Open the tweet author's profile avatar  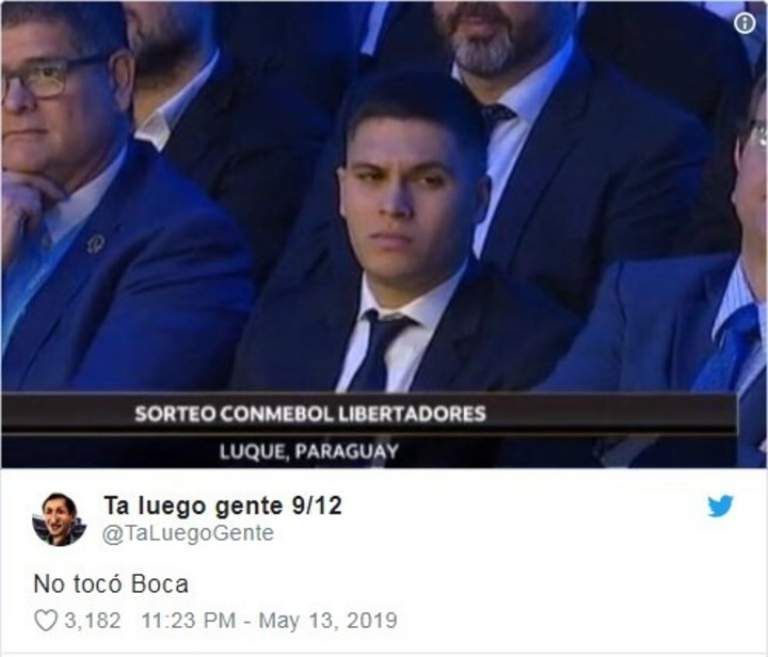point(59,520)
